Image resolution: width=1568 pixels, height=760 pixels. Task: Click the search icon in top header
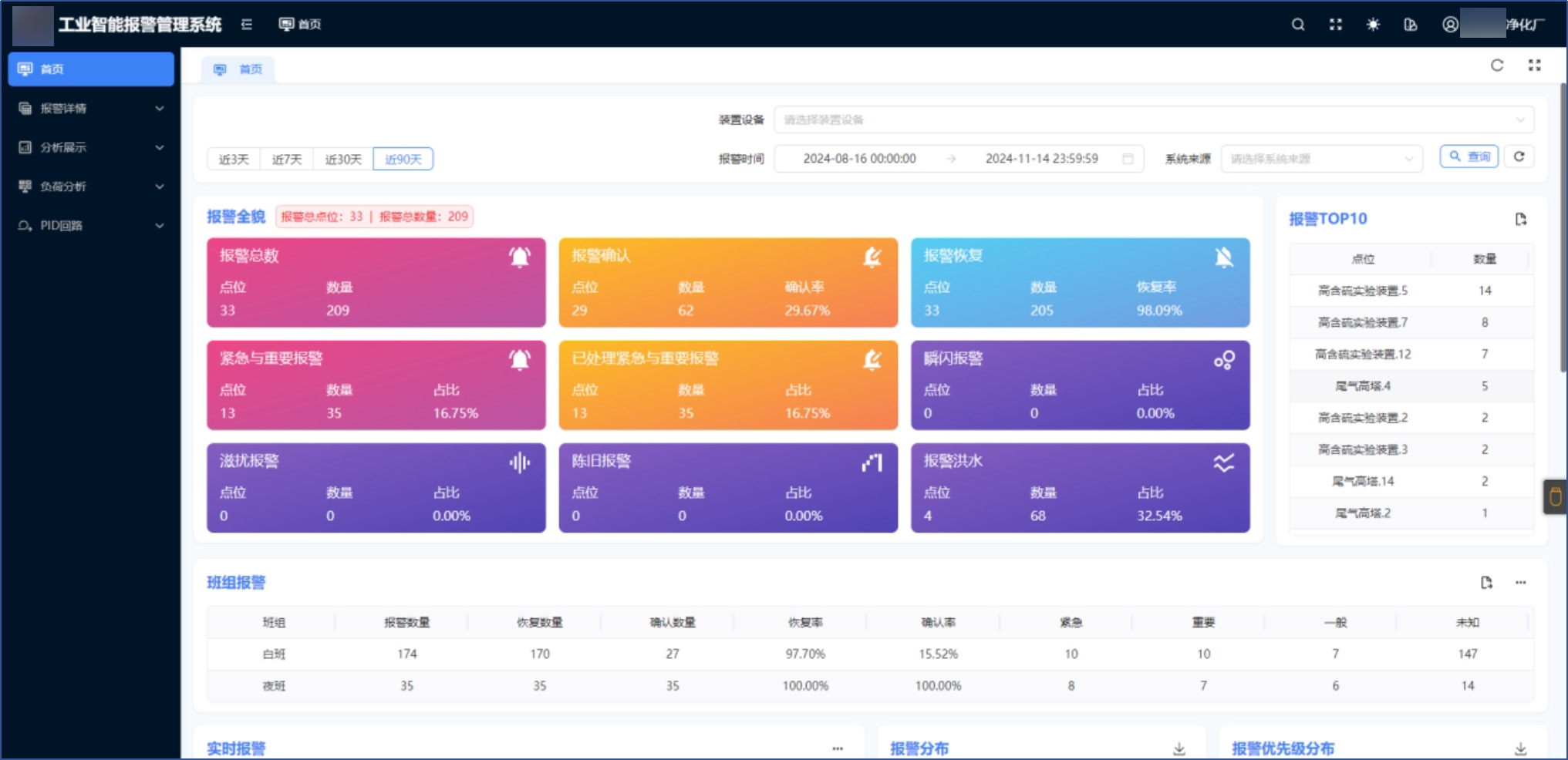(1298, 25)
